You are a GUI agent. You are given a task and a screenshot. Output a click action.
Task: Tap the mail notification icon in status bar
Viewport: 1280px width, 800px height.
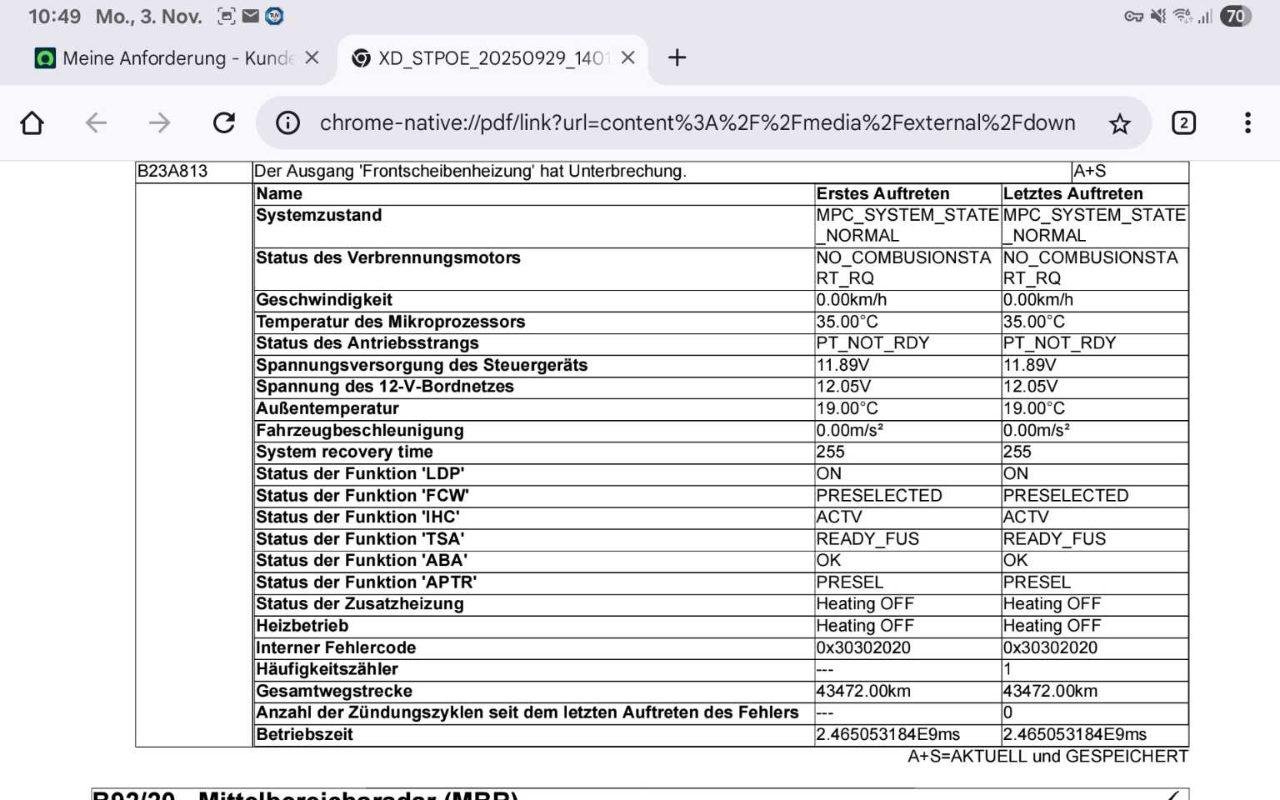(x=250, y=16)
